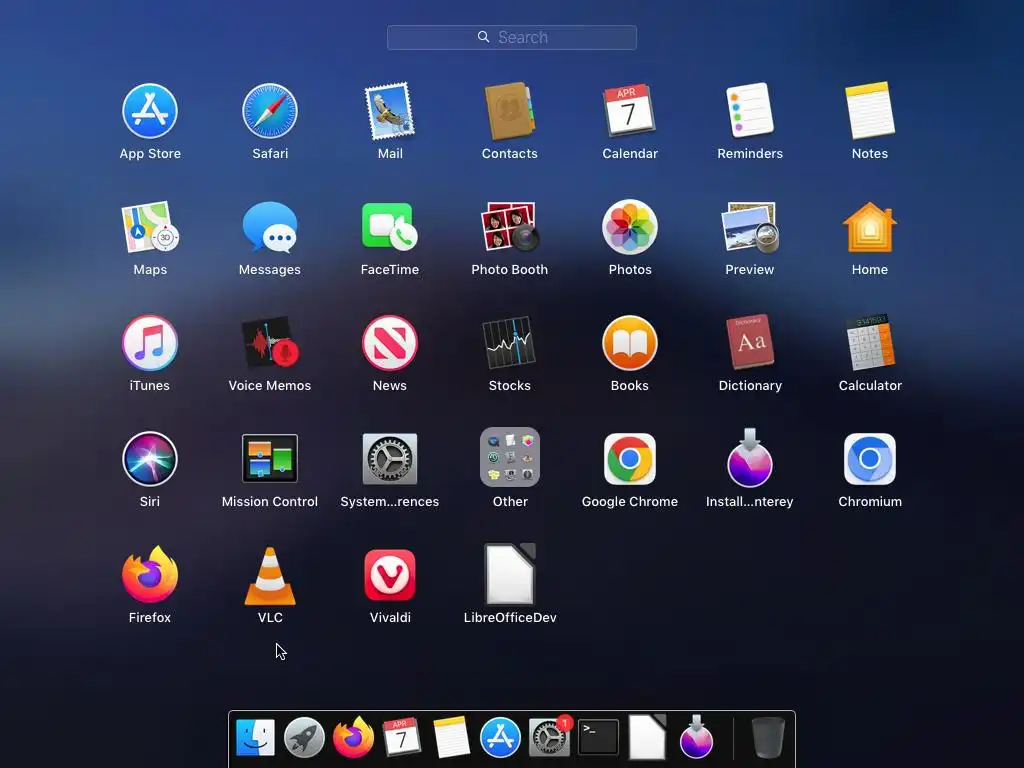Open Notes from the Launchpad grid

point(870,110)
